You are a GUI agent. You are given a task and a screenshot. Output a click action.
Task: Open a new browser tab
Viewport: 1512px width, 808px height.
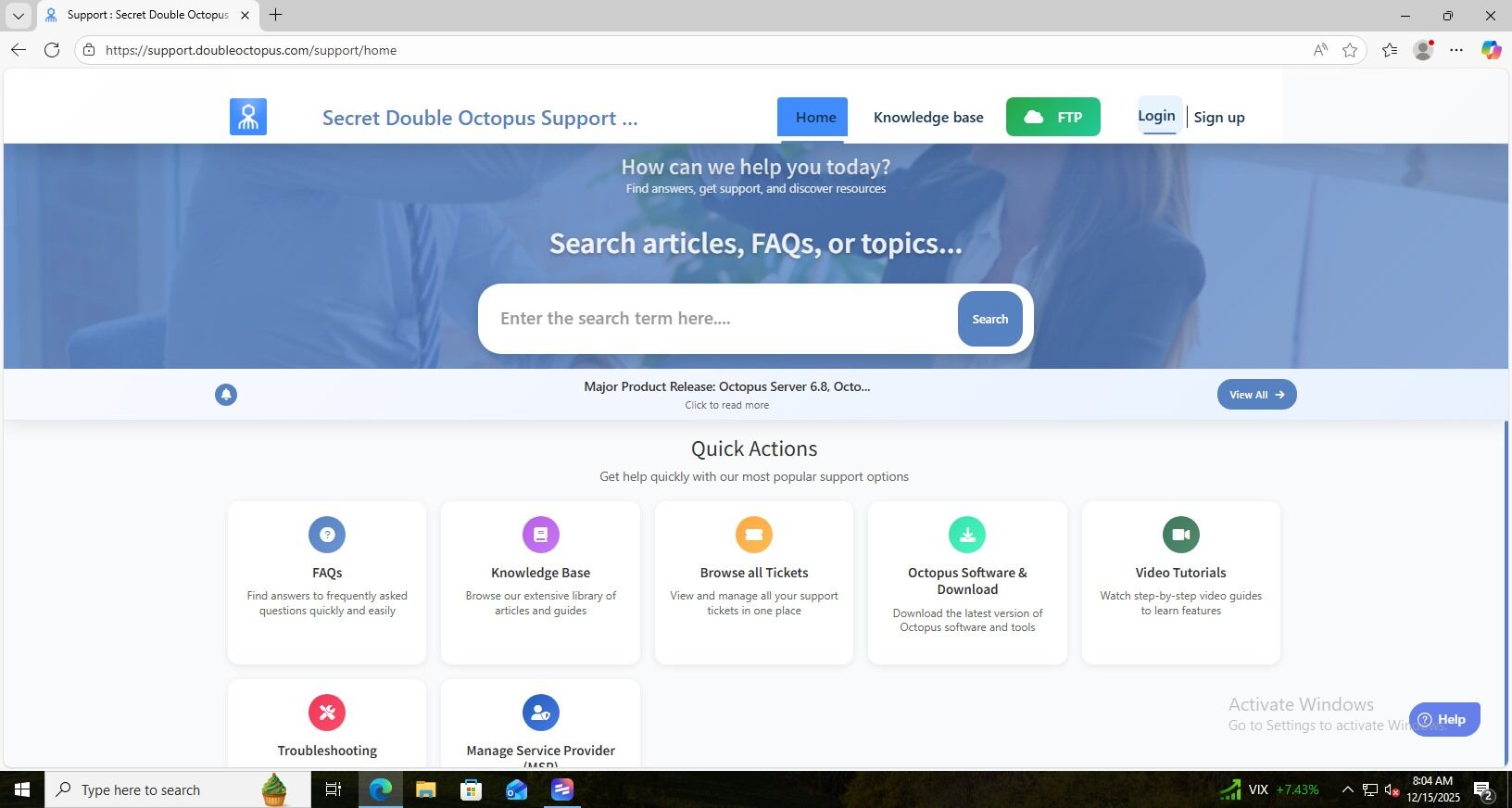pos(275,15)
